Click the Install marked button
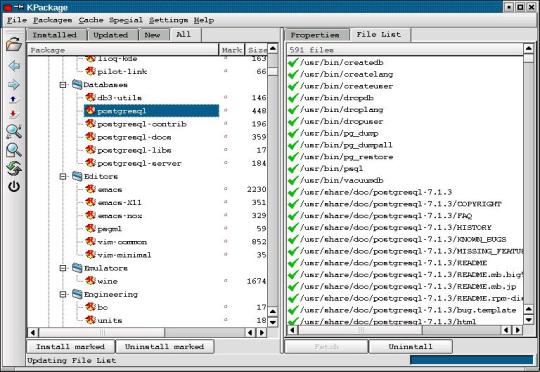Viewport: 540px width, 372px height. point(71,347)
